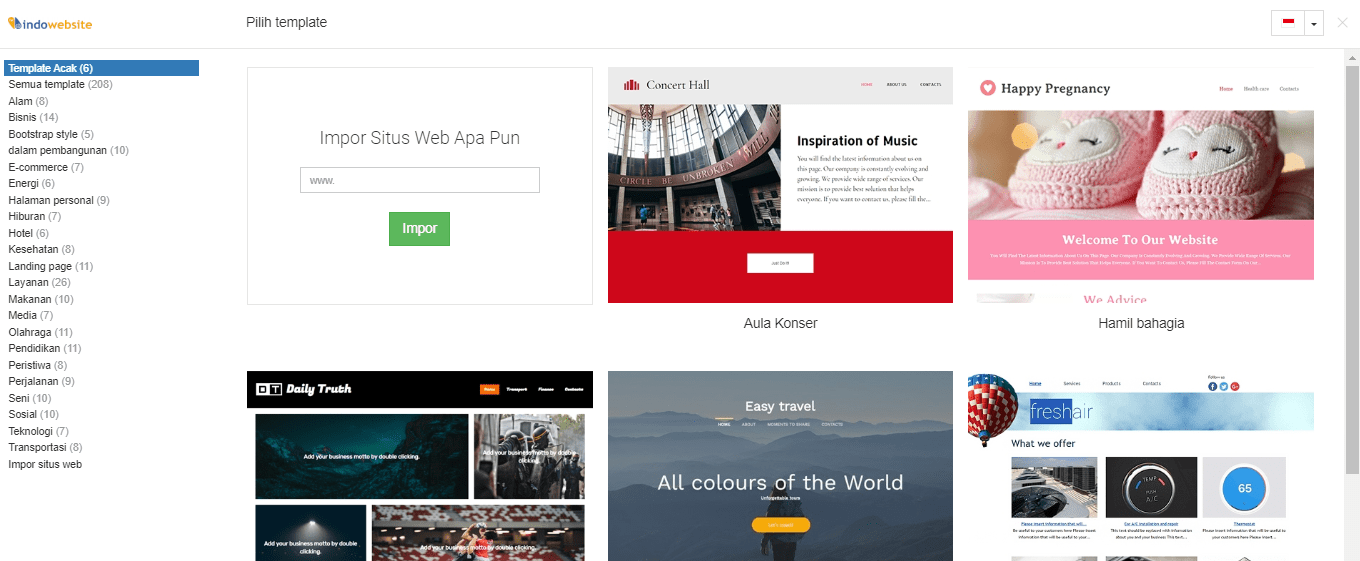Click the Impor situs web link
The height and width of the screenshot is (561, 1360).
click(45, 464)
